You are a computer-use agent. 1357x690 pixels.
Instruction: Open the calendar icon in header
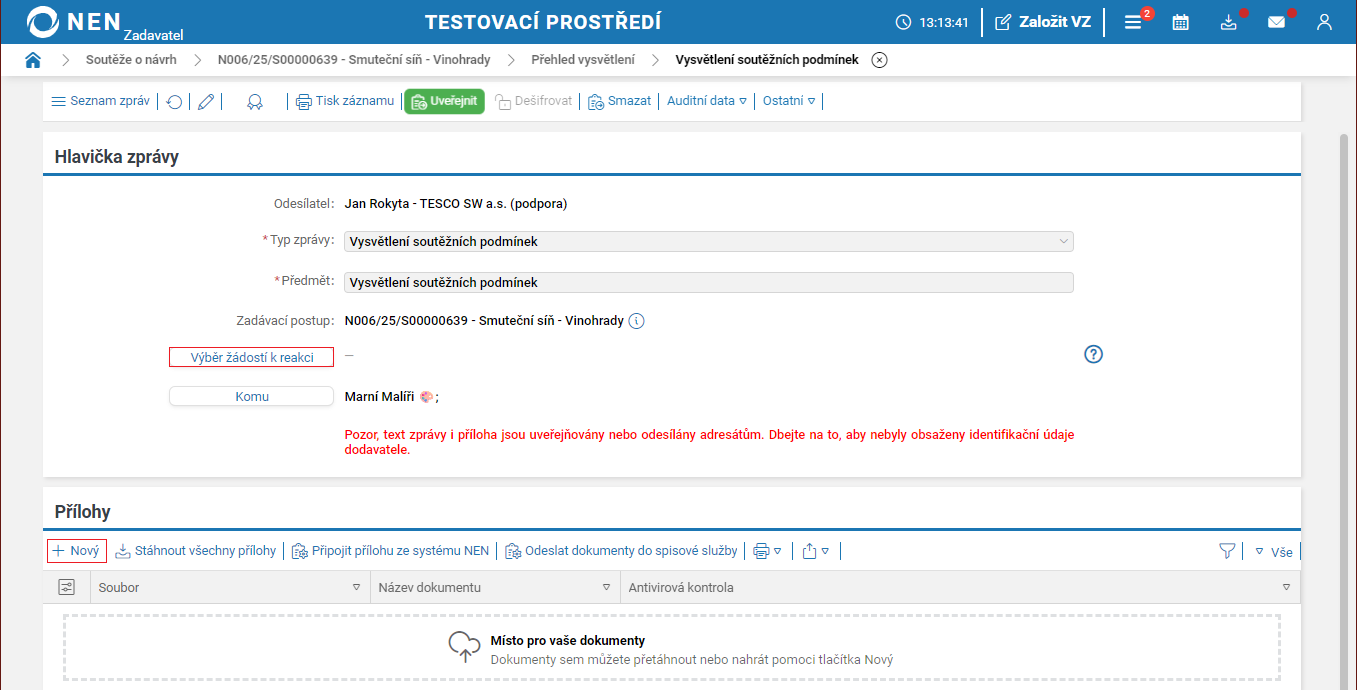coord(1181,22)
